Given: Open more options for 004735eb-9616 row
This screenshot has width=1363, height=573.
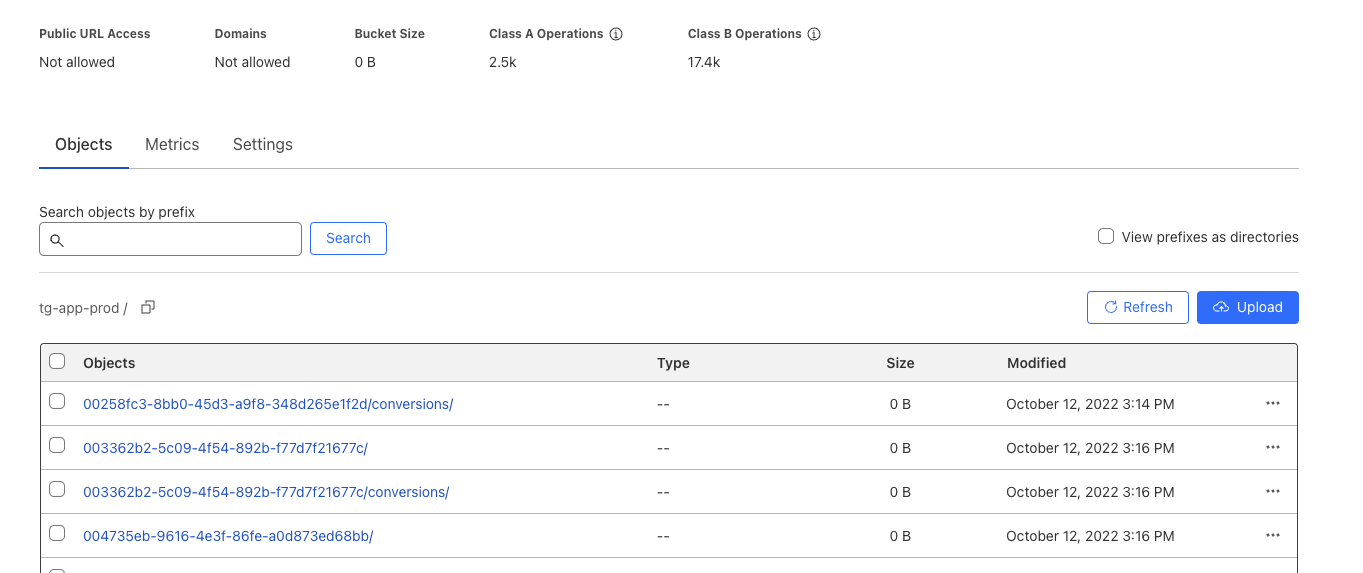Looking at the screenshot, I should point(1272,536).
